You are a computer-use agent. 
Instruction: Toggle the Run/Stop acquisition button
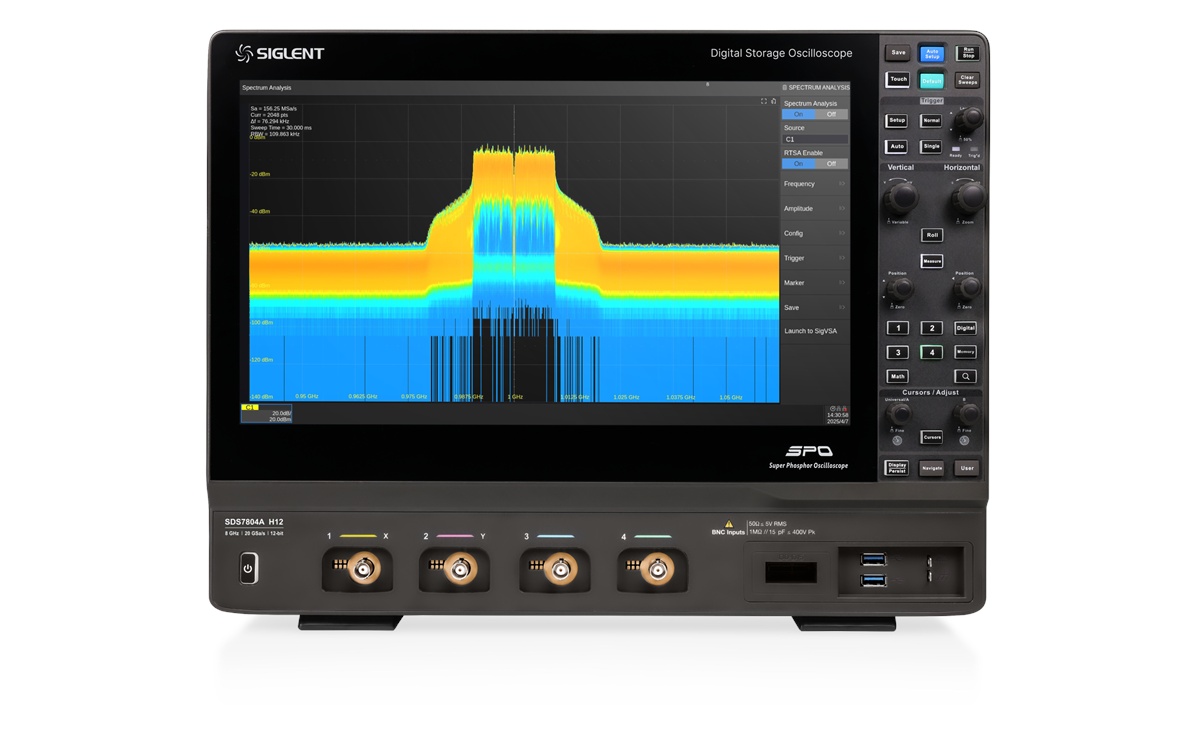(x=967, y=53)
